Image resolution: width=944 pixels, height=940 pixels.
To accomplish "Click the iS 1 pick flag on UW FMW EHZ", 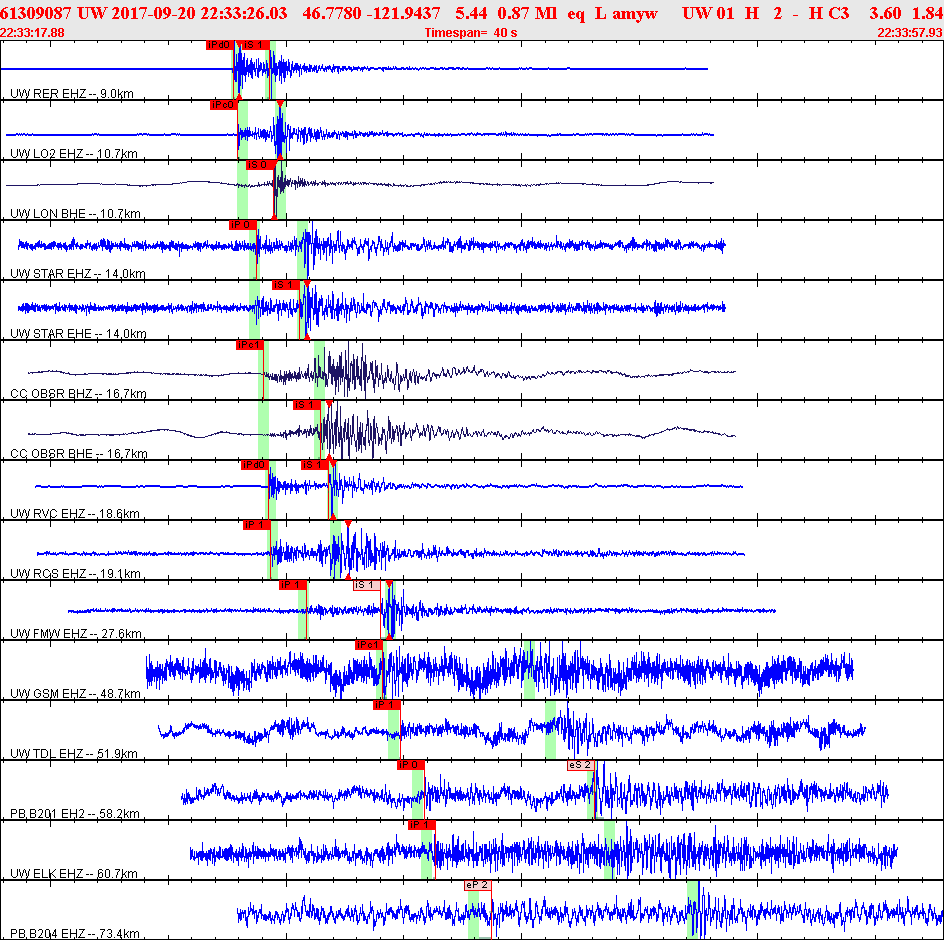I will point(367,585).
